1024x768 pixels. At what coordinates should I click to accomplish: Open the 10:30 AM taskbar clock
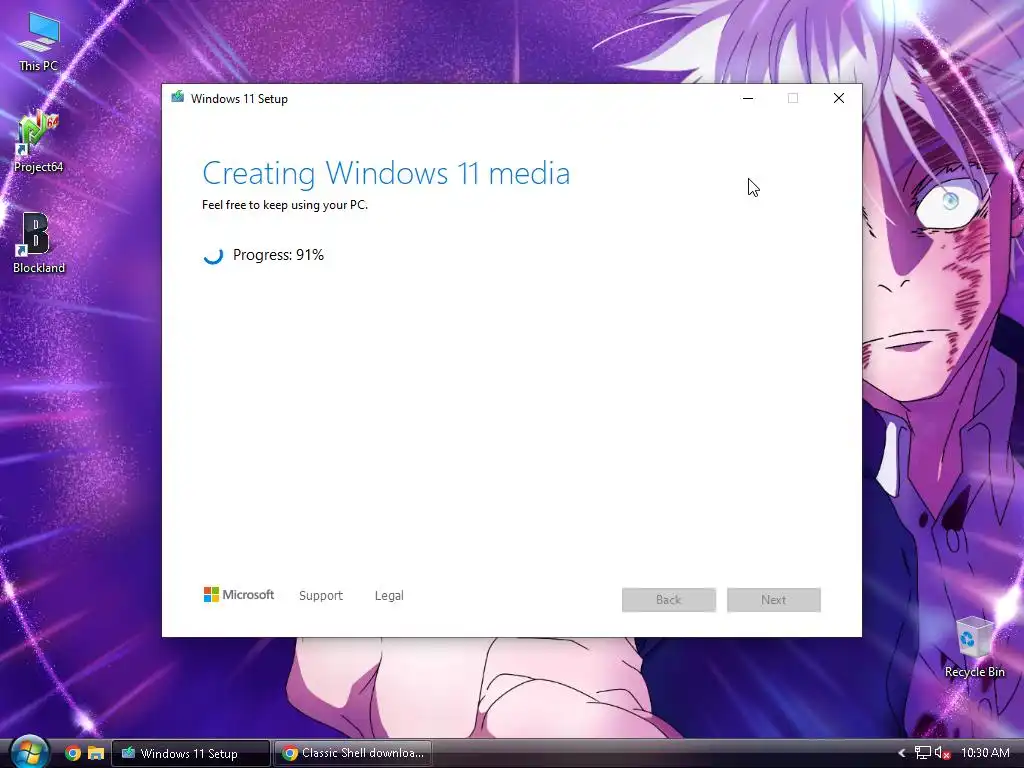click(x=985, y=753)
